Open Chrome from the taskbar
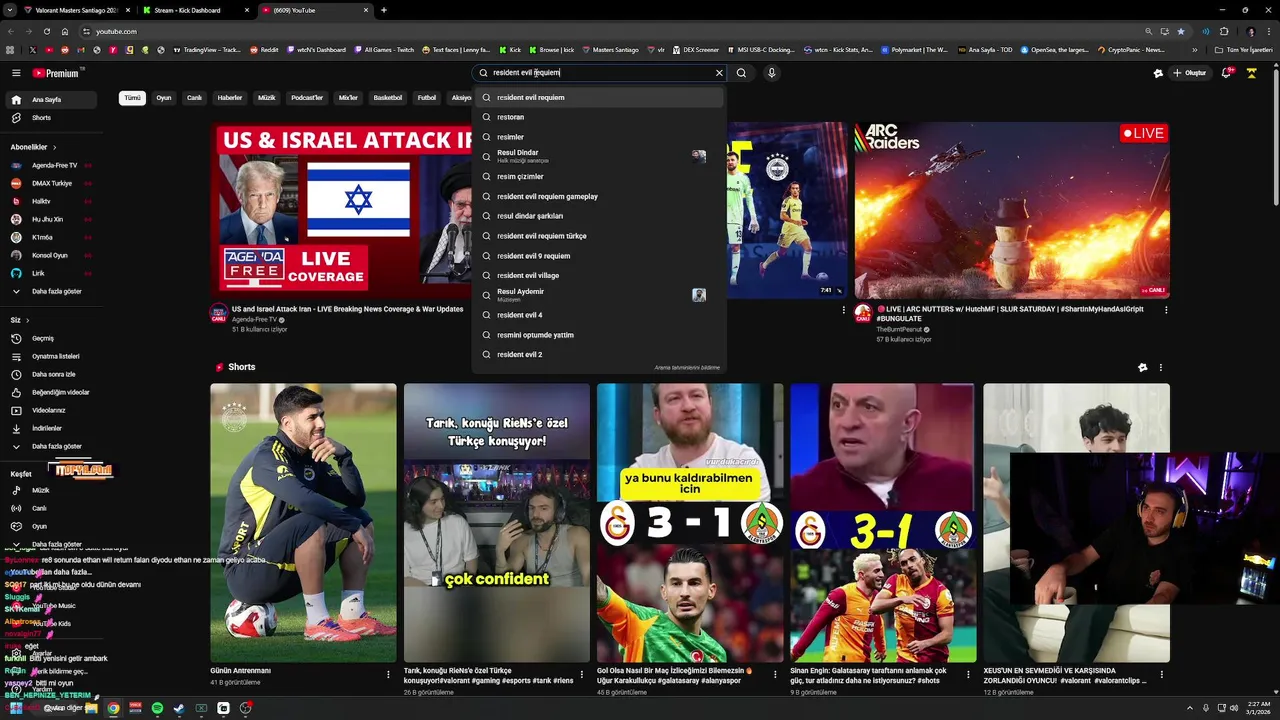Viewport: 1280px width, 720px height. pos(113,708)
